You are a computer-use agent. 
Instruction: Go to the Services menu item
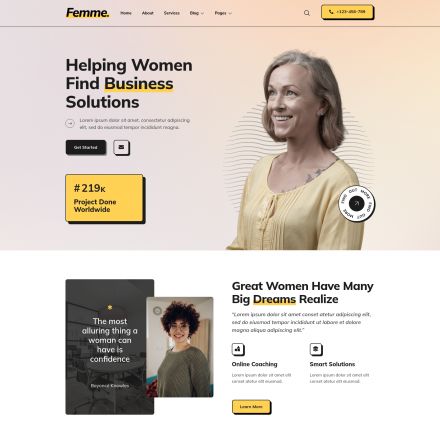coord(172,13)
